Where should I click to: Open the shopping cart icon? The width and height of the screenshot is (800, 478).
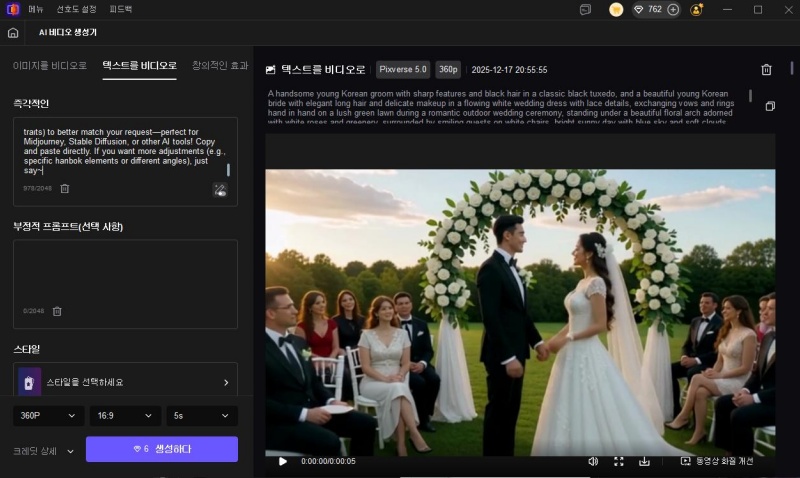[616, 9]
